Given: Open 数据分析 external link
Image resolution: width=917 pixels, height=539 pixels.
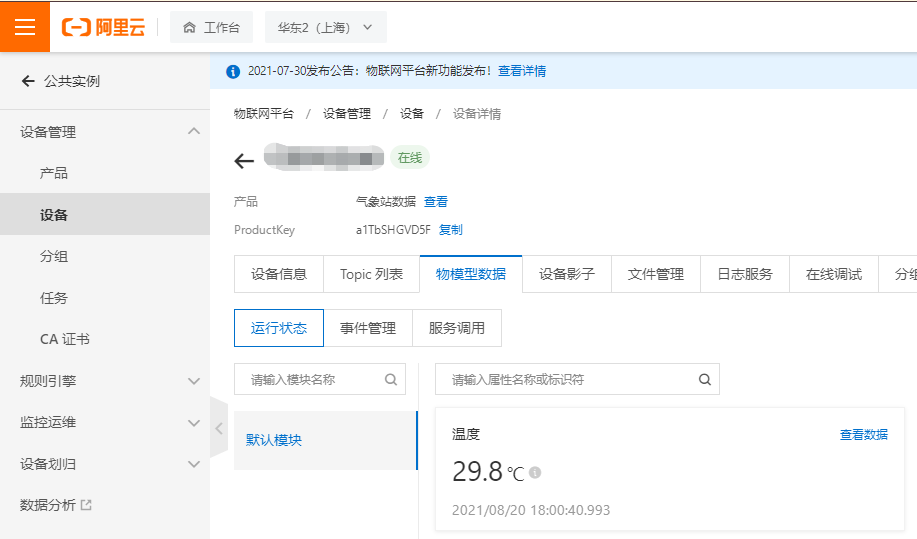Looking at the screenshot, I should 56,505.
